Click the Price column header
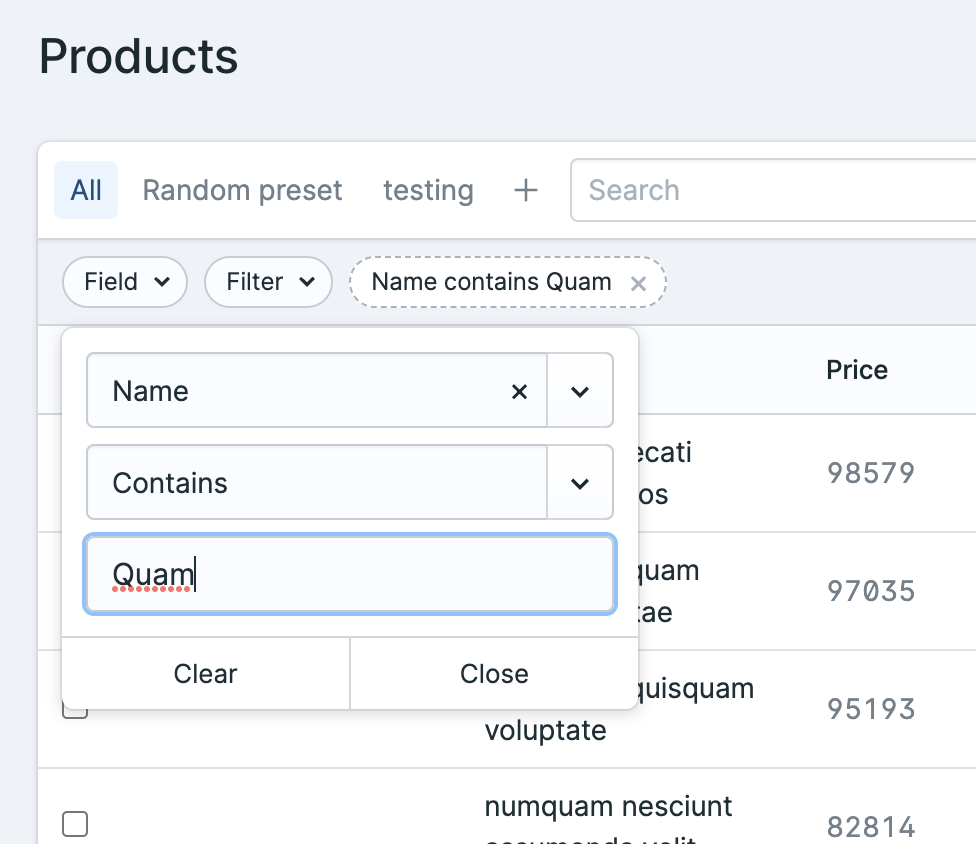This screenshot has height=844, width=976. [x=857, y=370]
